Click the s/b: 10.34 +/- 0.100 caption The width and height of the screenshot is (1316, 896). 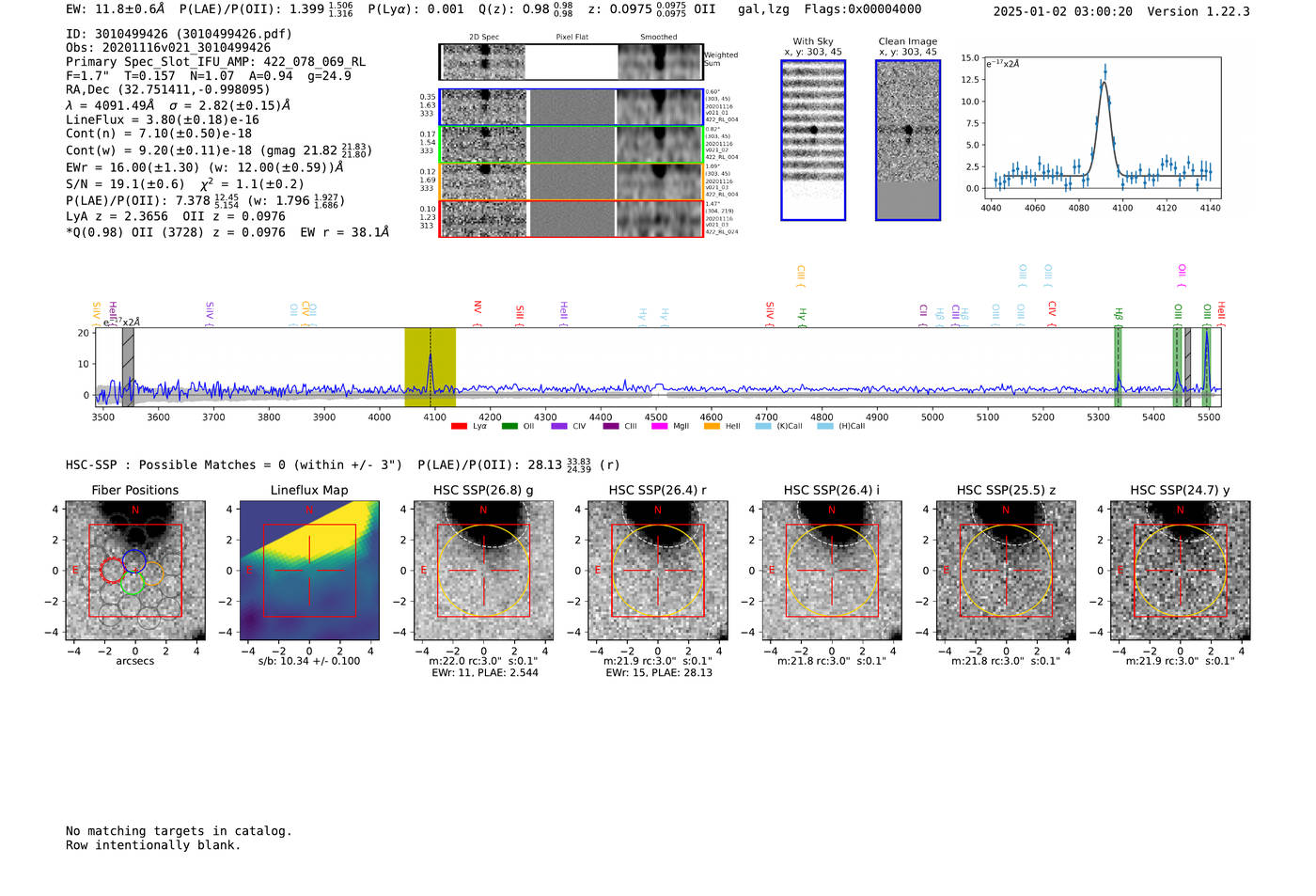[309, 661]
